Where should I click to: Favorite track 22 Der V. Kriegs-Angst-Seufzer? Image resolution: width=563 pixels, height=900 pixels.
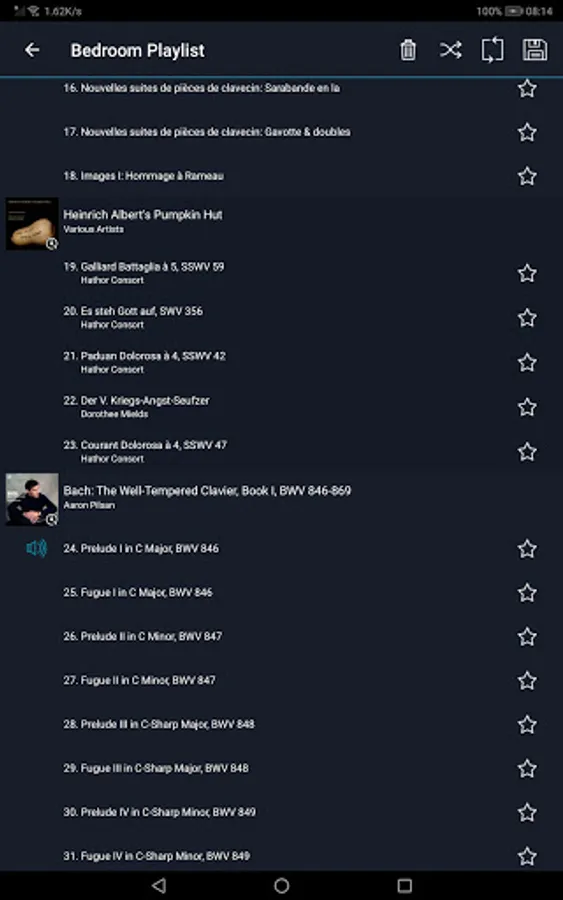point(527,407)
